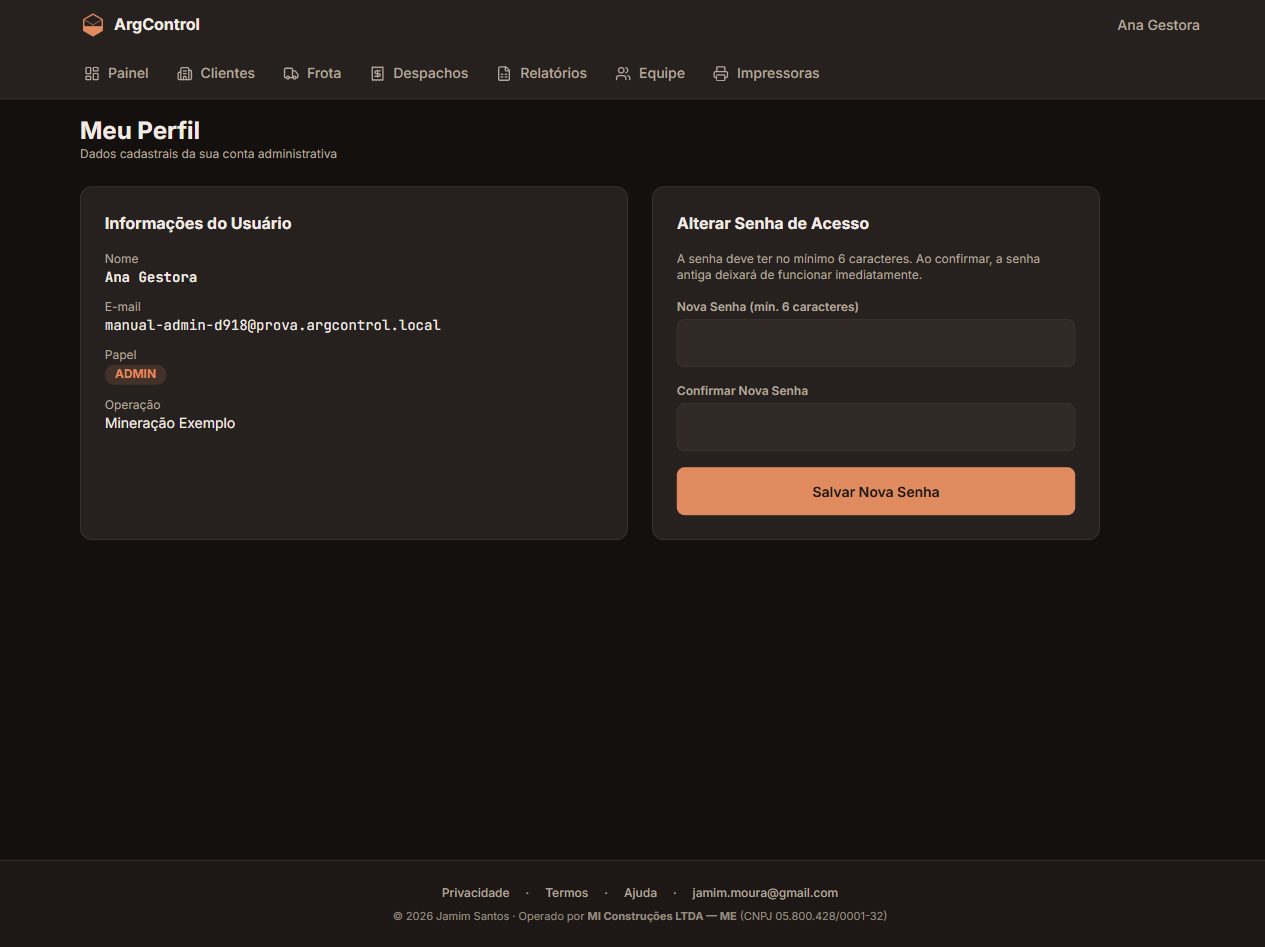
Task: Focus the Confirmar Nova Senha field
Action: tap(876, 427)
